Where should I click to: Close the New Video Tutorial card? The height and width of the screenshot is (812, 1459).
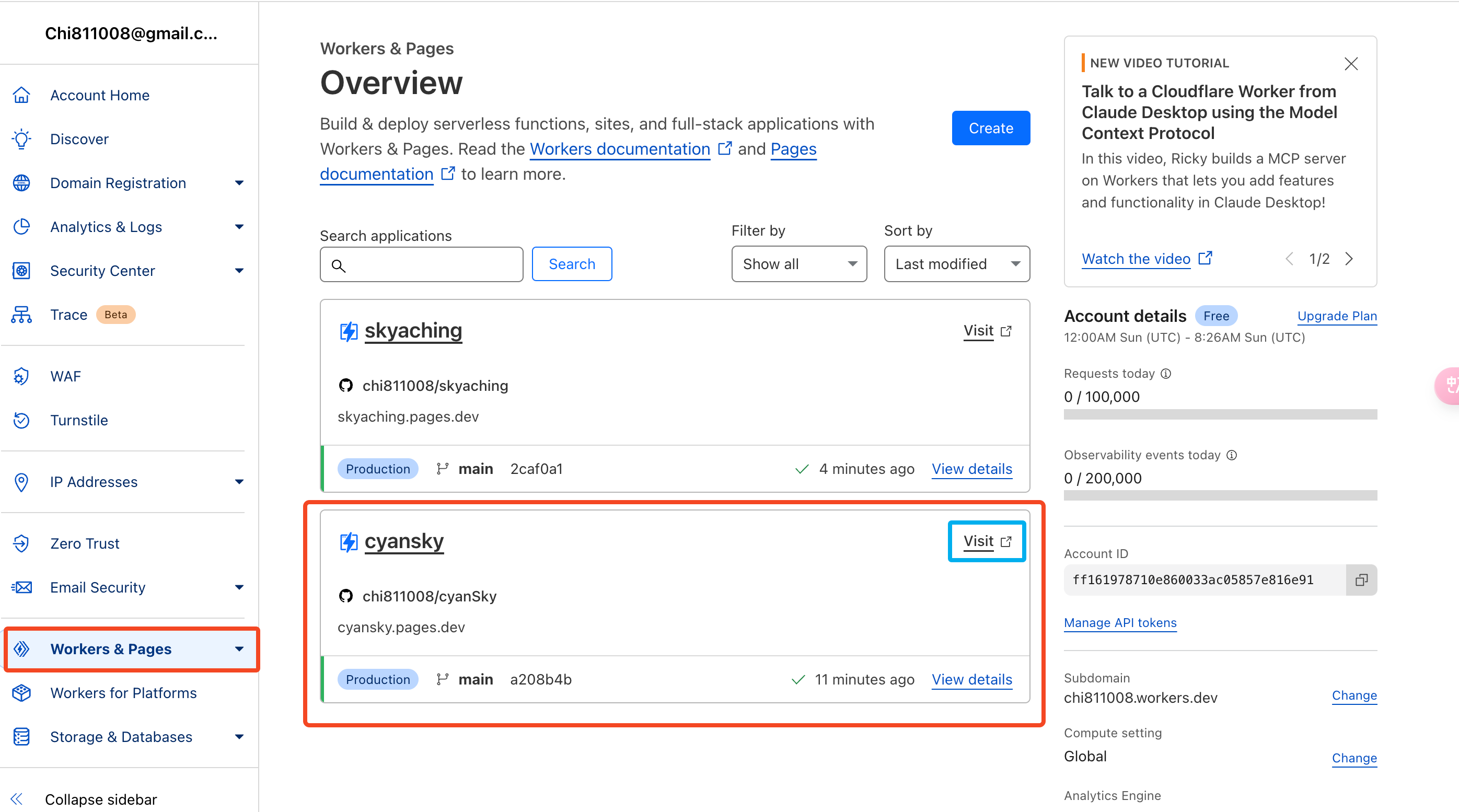pyautogui.click(x=1351, y=64)
